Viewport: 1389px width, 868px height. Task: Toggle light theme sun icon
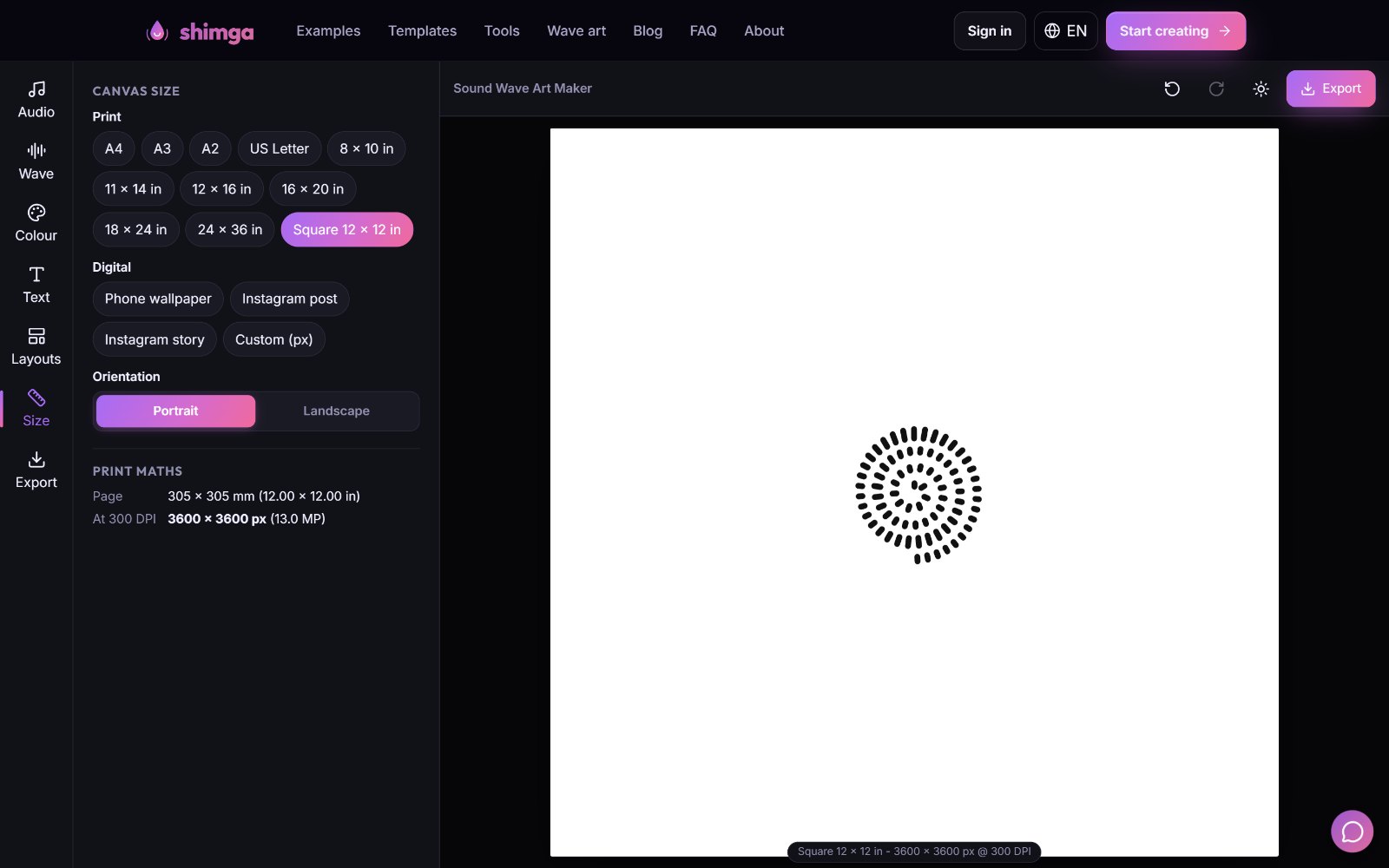1261,89
